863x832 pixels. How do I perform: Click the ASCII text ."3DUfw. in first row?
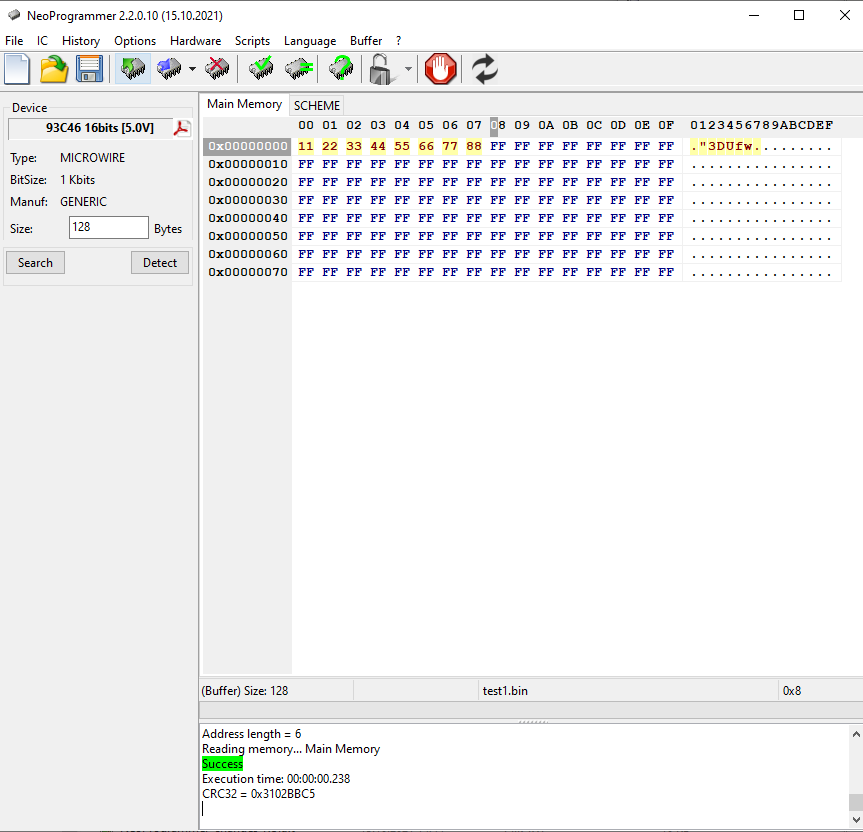coord(725,146)
